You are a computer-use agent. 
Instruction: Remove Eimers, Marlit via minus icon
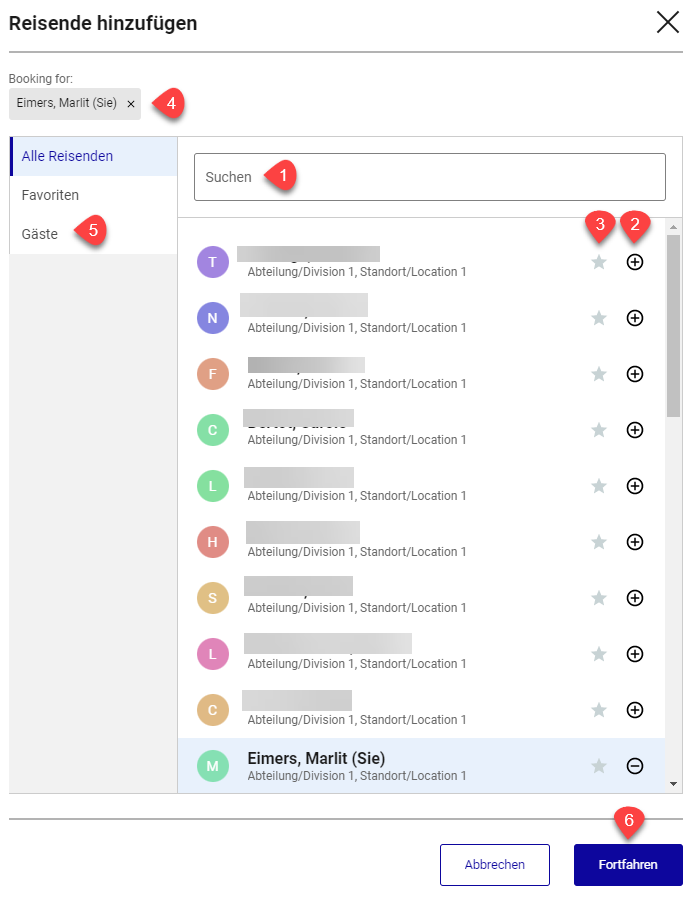pos(635,766)
